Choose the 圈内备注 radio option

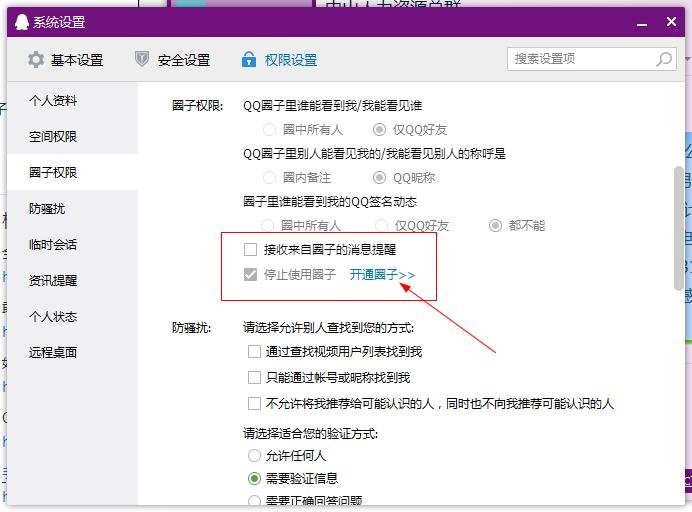[x=269, y=178]
